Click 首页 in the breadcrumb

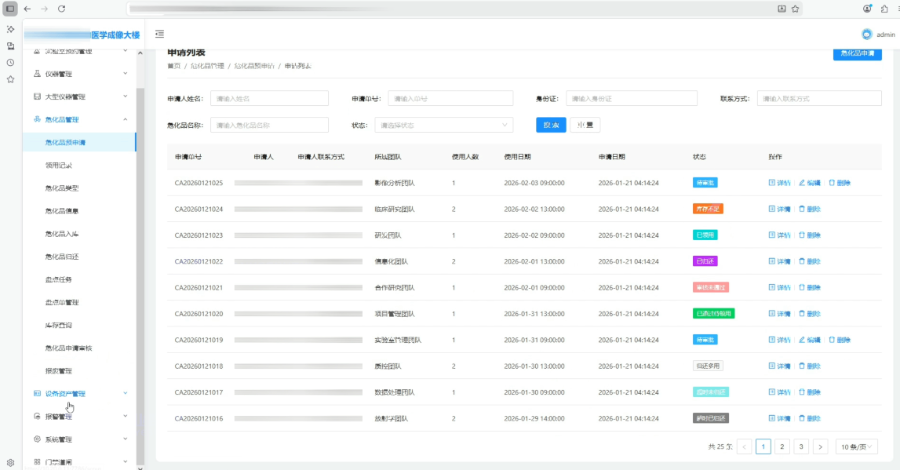click(x=173, y=66)
